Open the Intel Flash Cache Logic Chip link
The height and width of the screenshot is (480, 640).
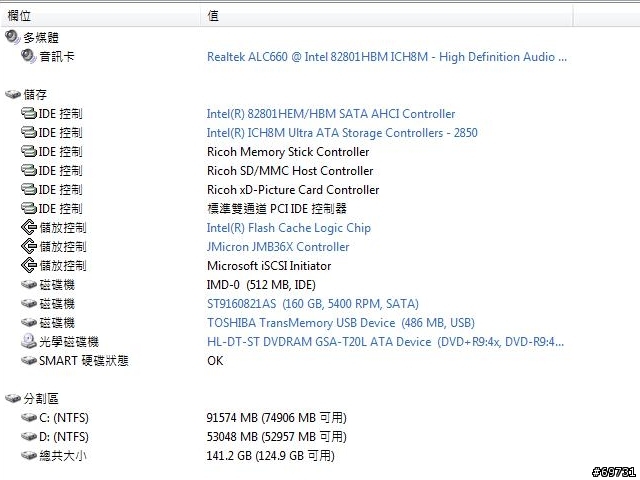(289, 228)
